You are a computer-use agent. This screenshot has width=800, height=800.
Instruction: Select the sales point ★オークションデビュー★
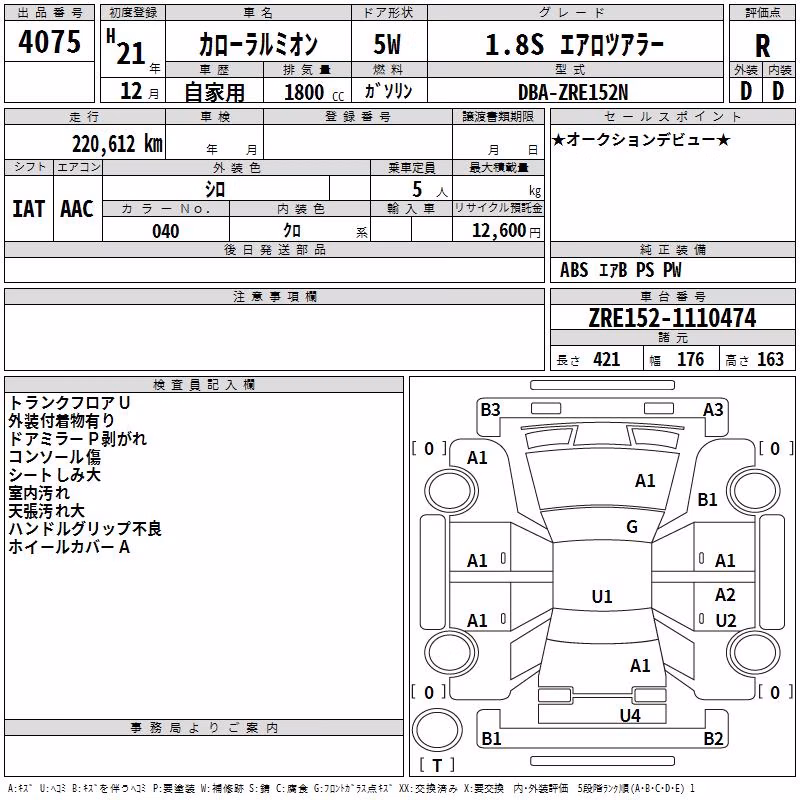(641, 140)
